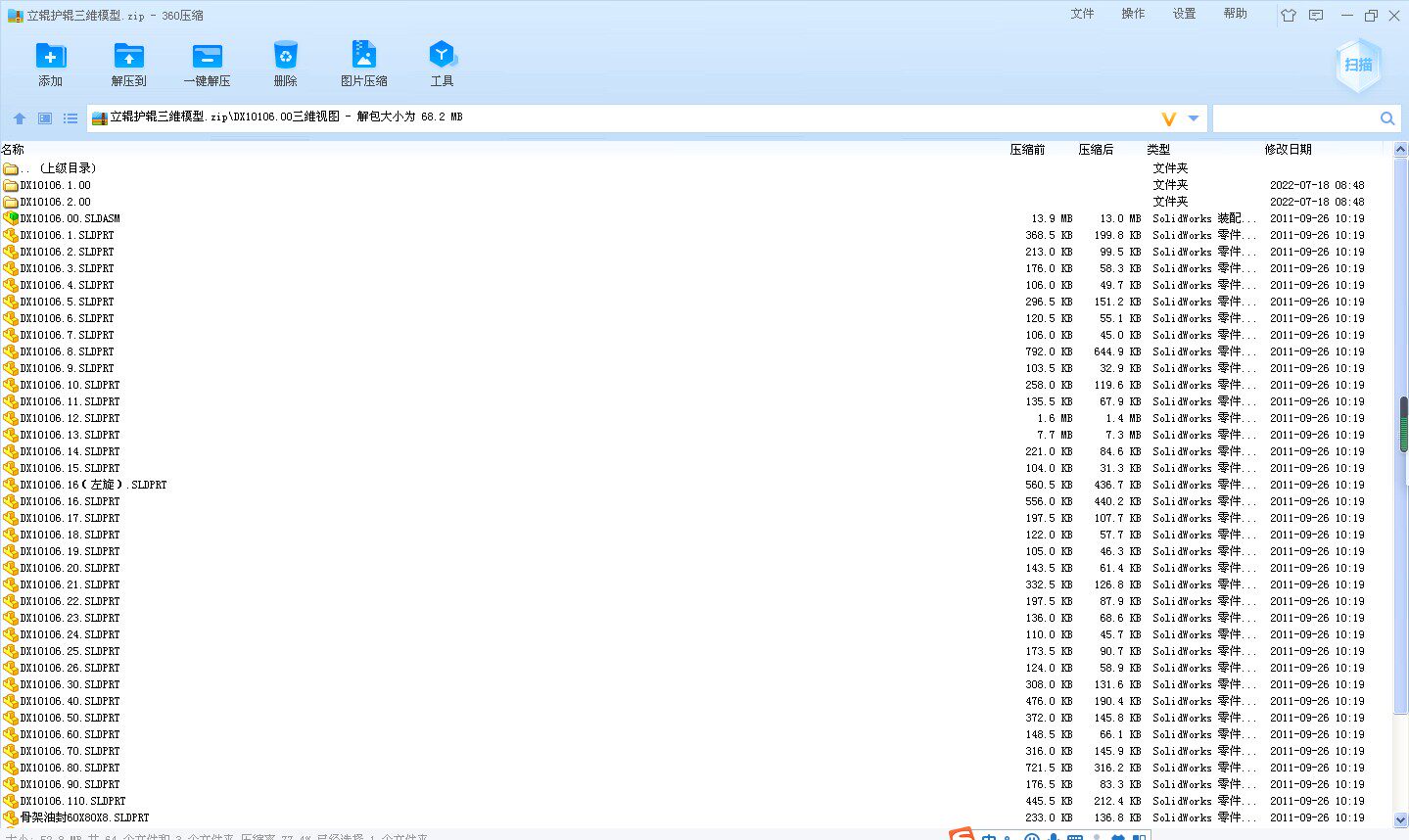This screenshot has height=840, width=1409.
Task: Click the DX10106.1.00 folder icon
Action: coord(11,185)
